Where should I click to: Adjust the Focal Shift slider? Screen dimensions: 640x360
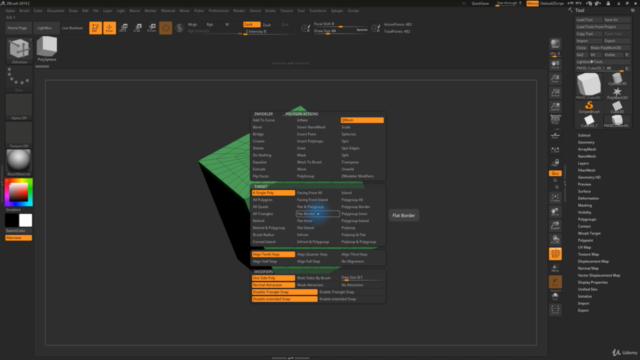(x=340, y=24)
